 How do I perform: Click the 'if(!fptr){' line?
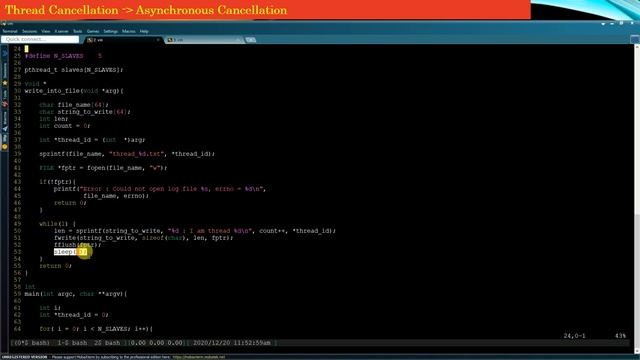tap(58, 182)
